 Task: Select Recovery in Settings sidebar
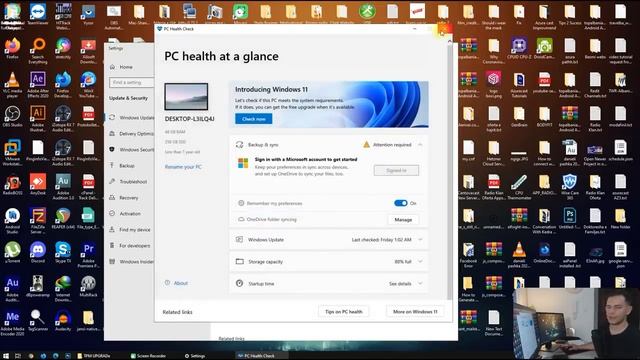129,198
